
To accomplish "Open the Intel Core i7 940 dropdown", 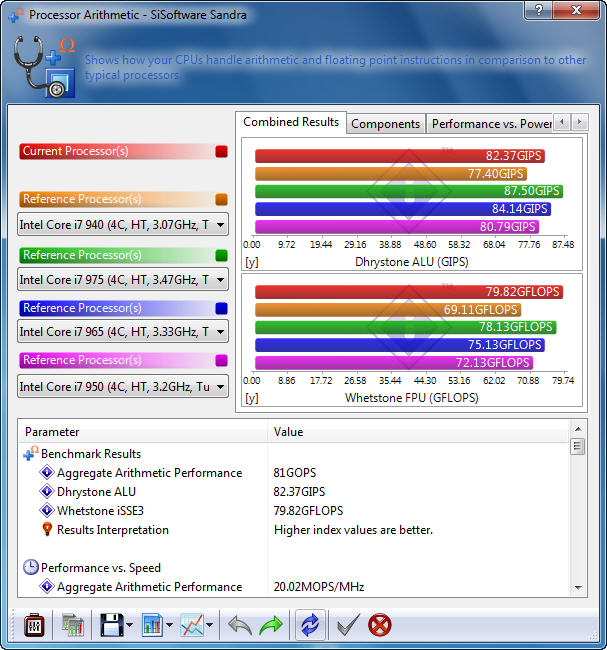I will click(123, 225).
